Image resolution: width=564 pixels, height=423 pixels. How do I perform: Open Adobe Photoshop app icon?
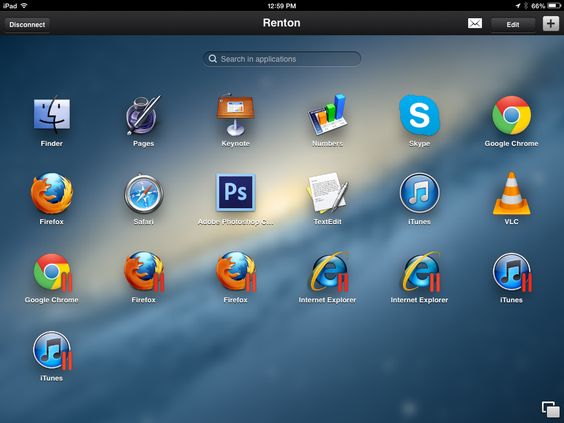pos(235,192)
